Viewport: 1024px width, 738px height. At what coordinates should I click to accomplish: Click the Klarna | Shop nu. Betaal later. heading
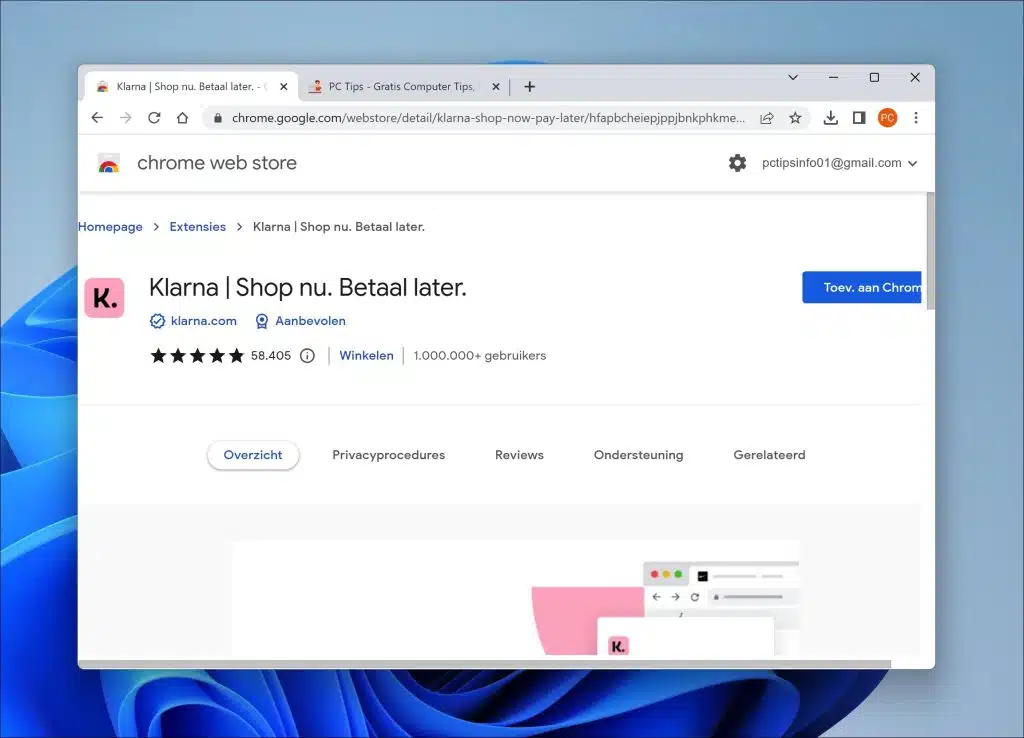pyautogui.click(x=308, y=287)
